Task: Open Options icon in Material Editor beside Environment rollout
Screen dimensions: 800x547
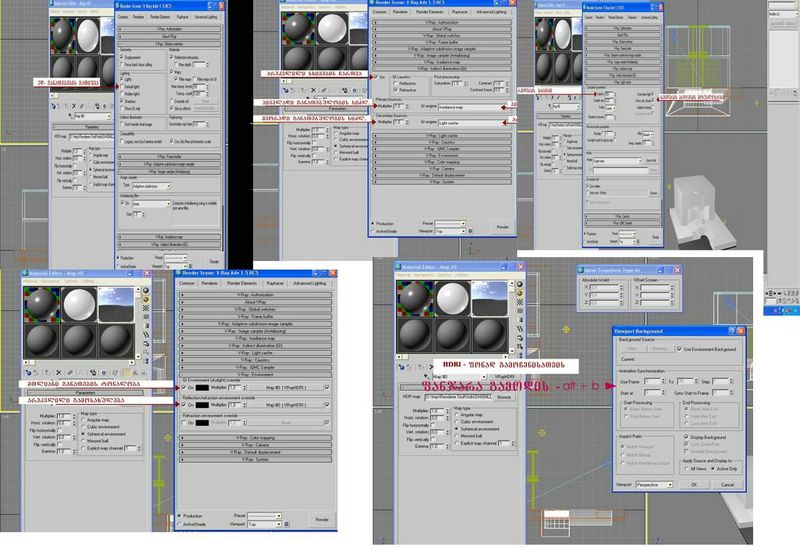Action: click(146, 343)
